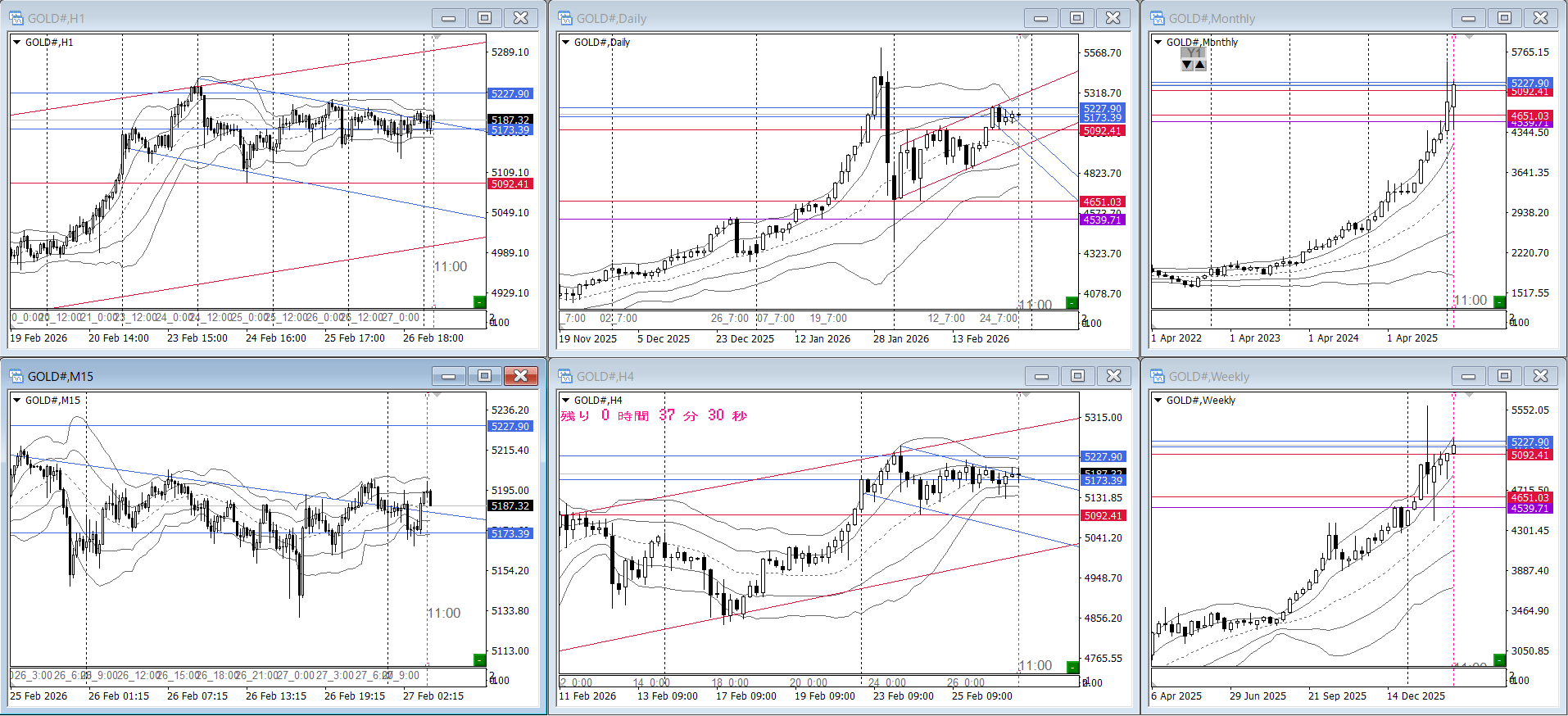Click the purple 4539.71 price label on Daily chart
Screen dimensions: 1568x716
pyautogui.click(x=1103, y=220)
